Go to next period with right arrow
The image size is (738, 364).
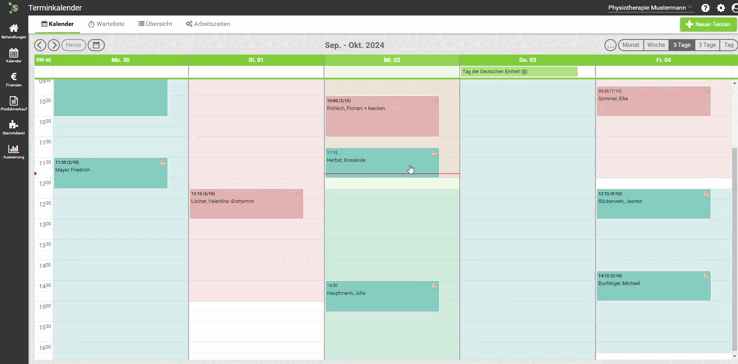pyautogui.click(x=54, y=45)
